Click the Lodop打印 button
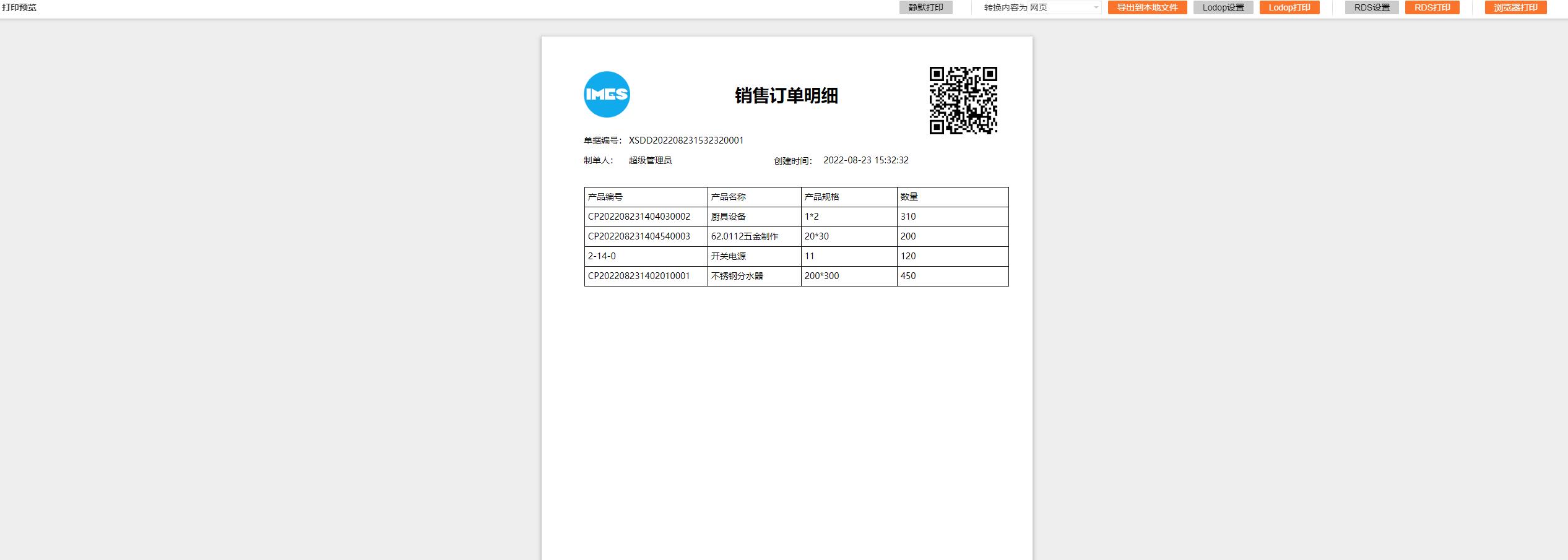 tap(1289, 7)
